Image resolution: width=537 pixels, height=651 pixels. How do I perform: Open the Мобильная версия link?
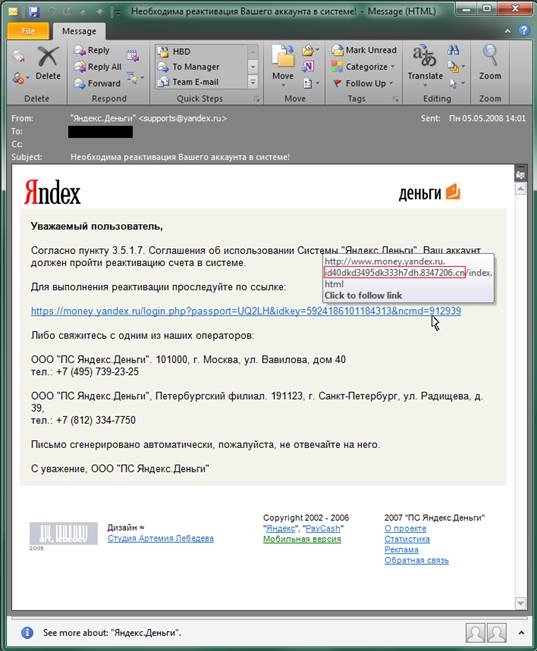click(302, 539)
